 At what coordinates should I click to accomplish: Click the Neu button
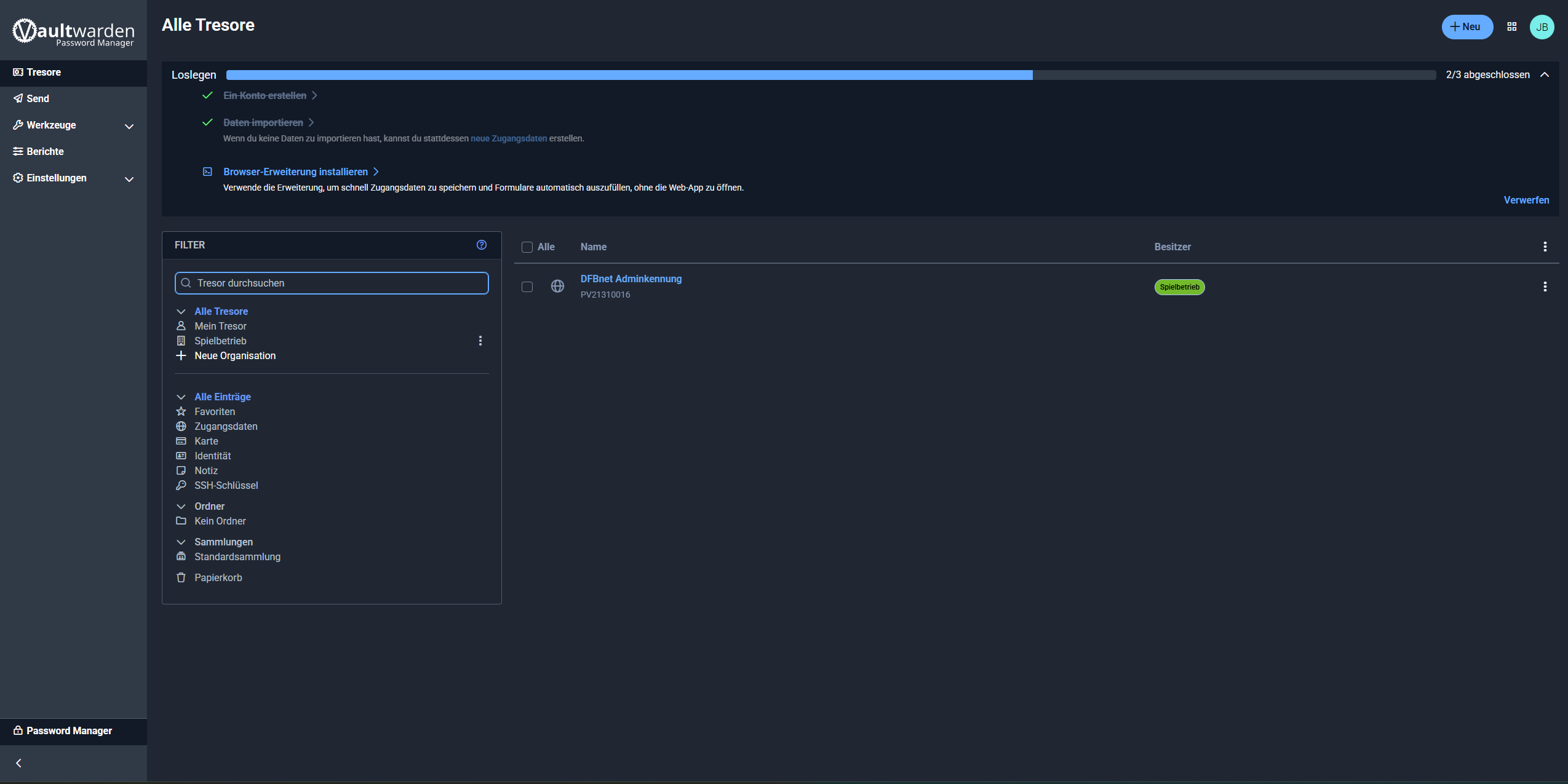point(1467,27)
